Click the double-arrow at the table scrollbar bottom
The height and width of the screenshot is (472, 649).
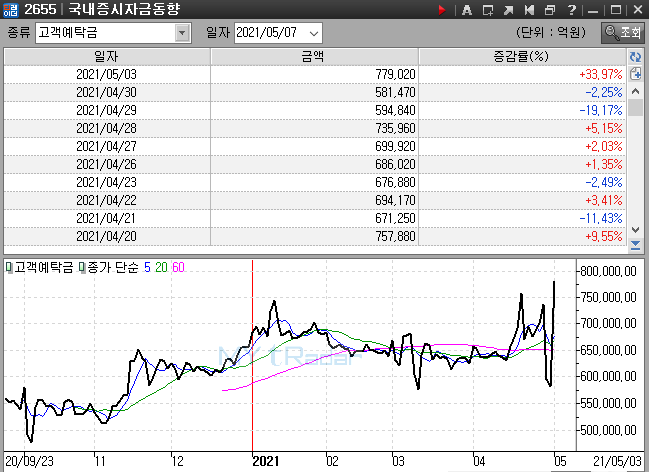point(635,244)
